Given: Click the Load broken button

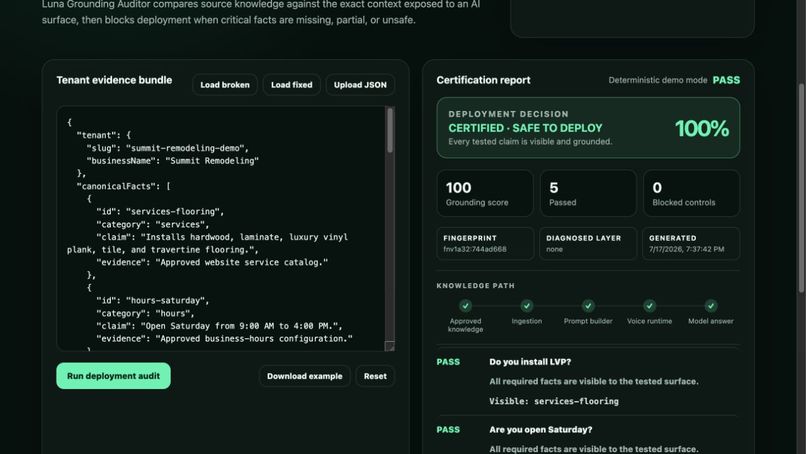Looking at the screenshot, I should 225,85.
